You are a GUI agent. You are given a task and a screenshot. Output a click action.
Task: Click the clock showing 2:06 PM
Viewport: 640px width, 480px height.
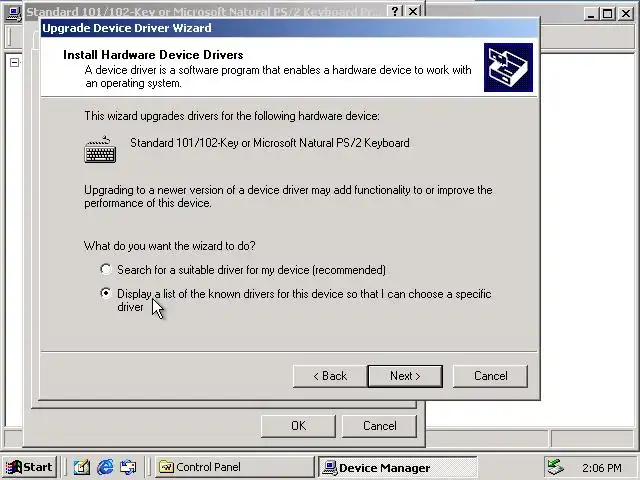602,468
